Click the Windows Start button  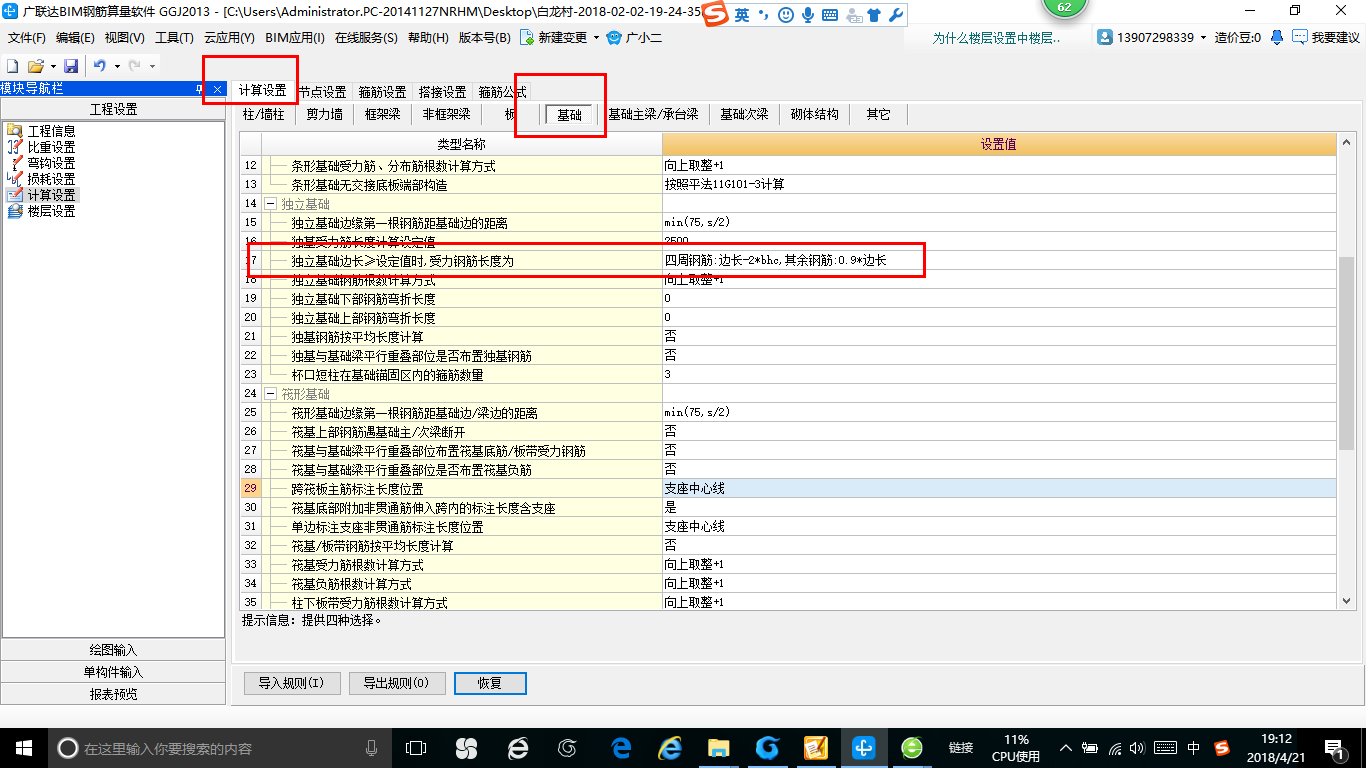point(23,747)
